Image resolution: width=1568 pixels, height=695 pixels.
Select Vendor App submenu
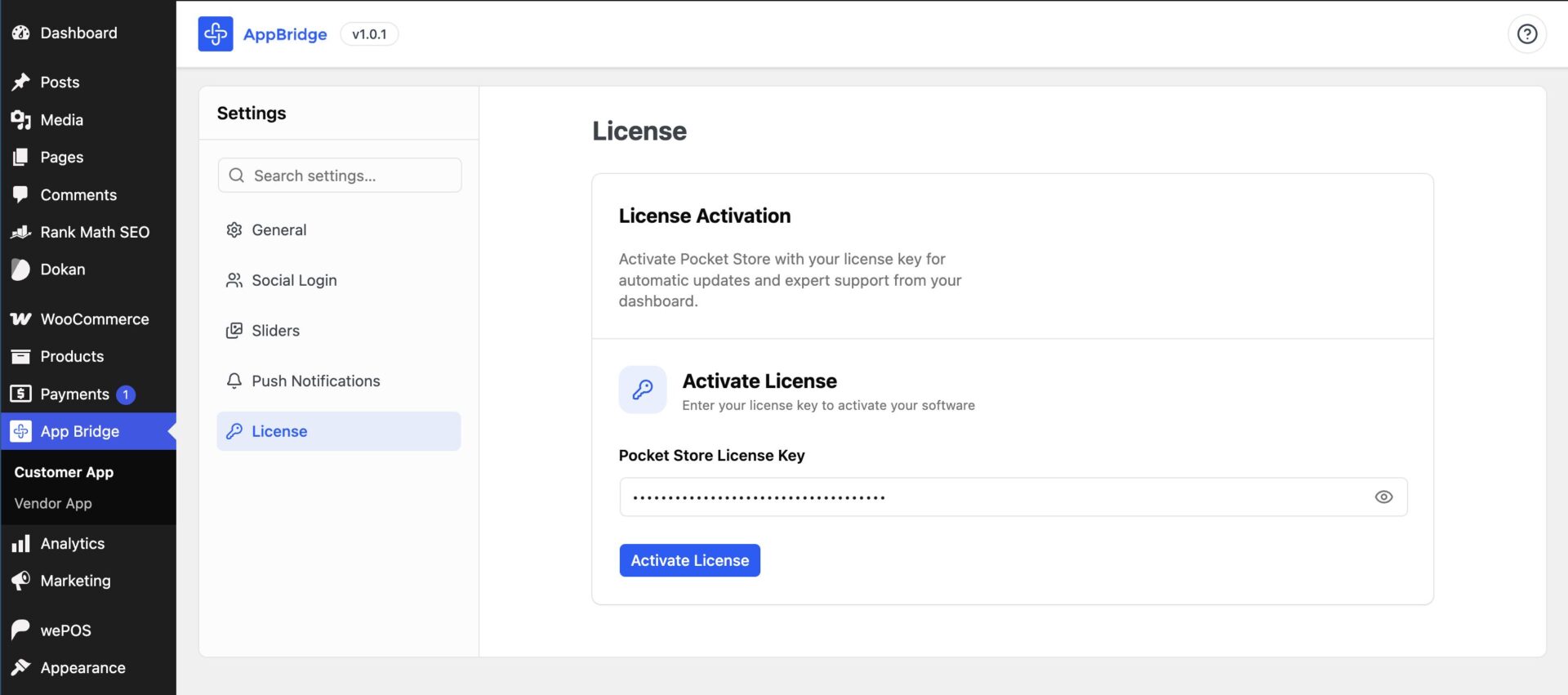coord(53,503)
